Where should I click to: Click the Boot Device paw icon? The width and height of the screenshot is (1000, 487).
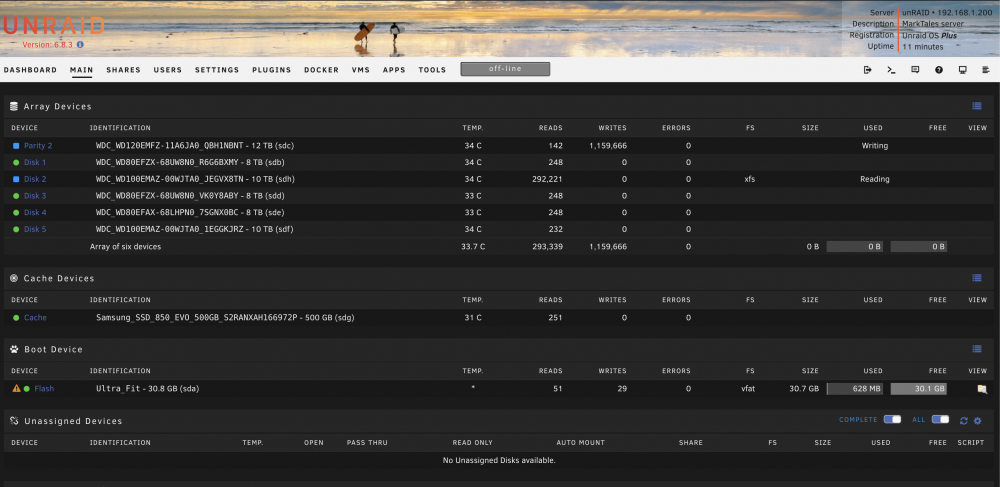14,349
